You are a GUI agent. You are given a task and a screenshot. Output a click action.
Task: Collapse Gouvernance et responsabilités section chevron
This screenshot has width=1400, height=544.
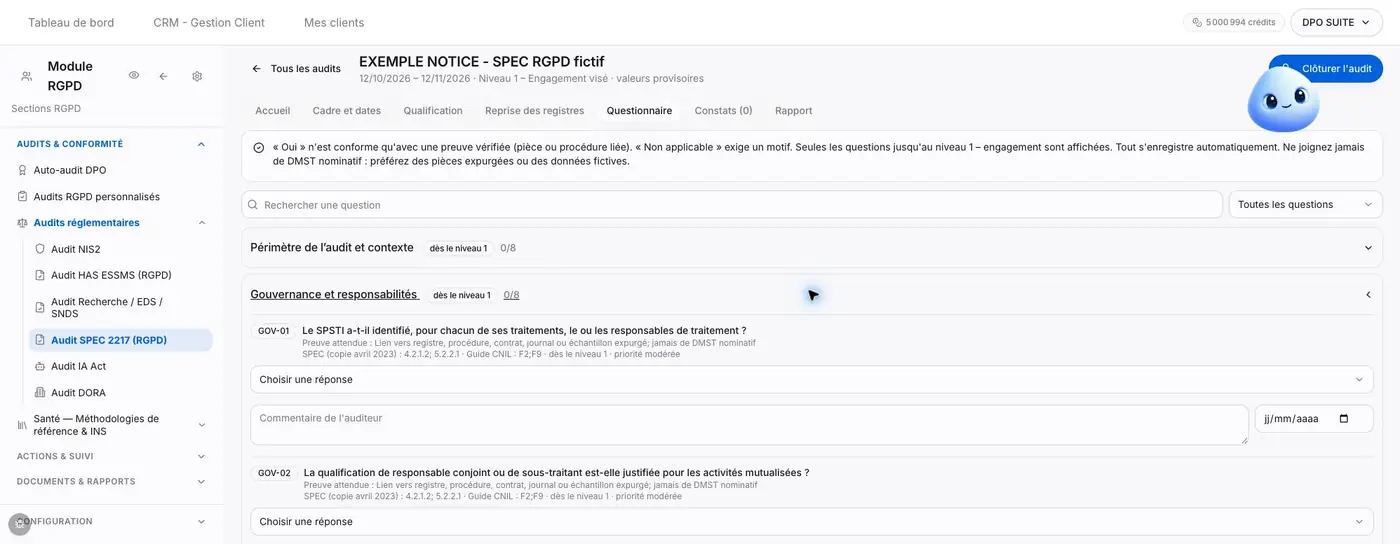pos(1368,295)
